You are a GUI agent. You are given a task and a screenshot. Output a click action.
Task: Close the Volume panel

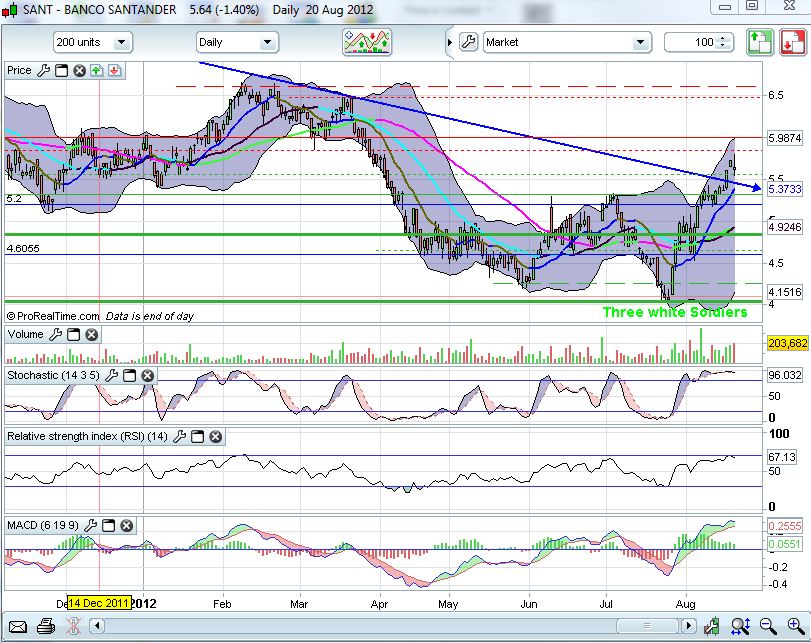click(92, 335)
